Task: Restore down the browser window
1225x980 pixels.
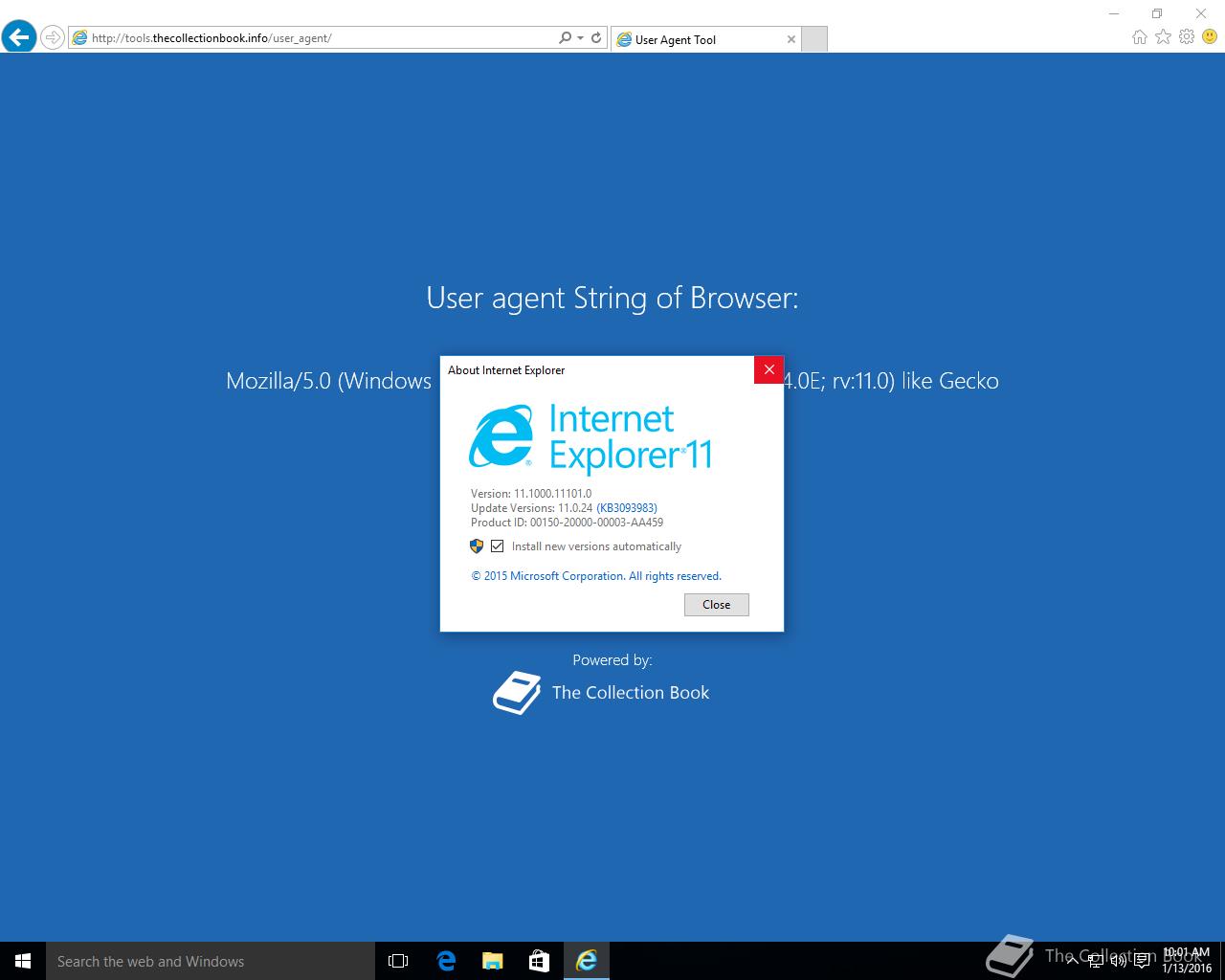Action: [1156, 13]
